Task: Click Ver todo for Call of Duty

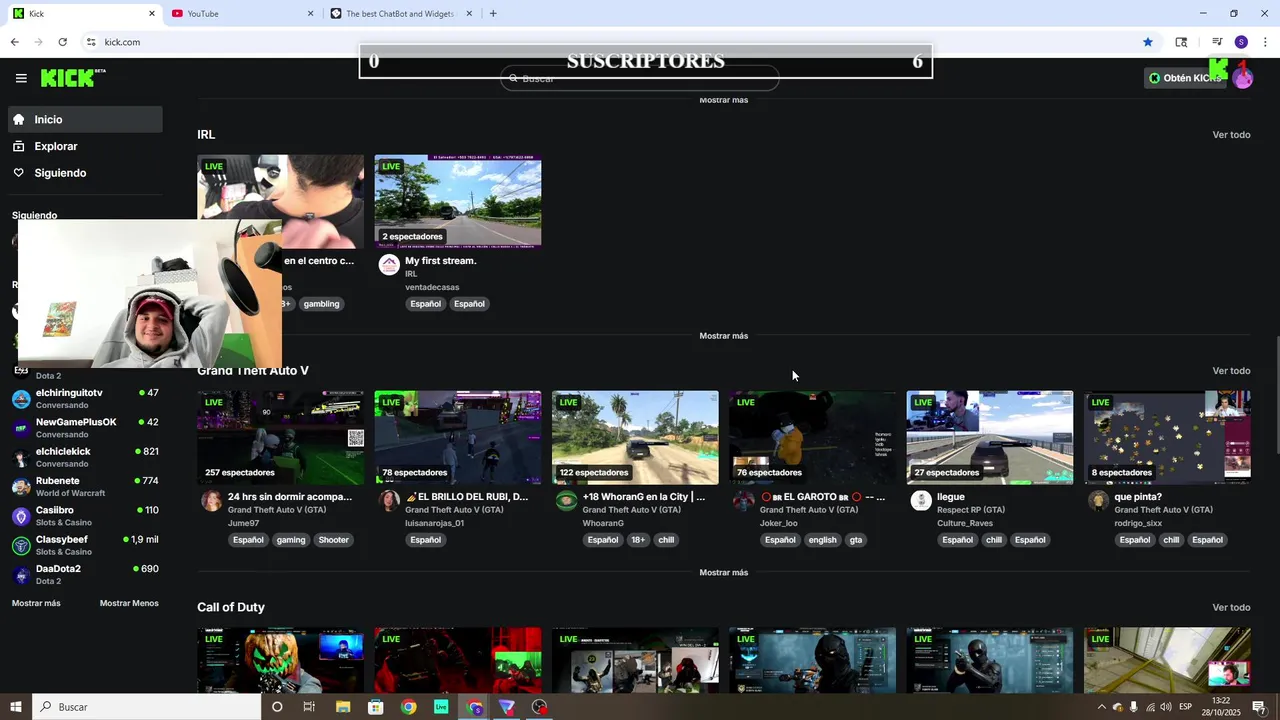Action: pyautogui.click(x=1231, y=608)
